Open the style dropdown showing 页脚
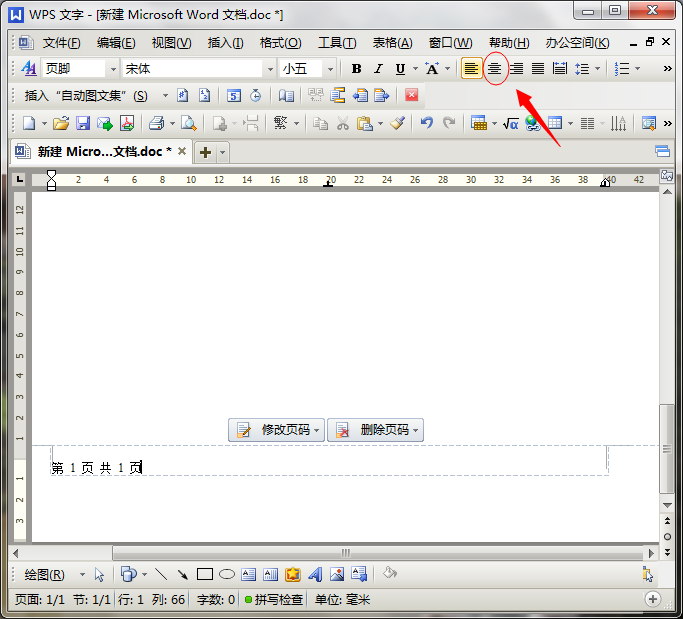Screen dimensions: 683x619 [113, 69]
